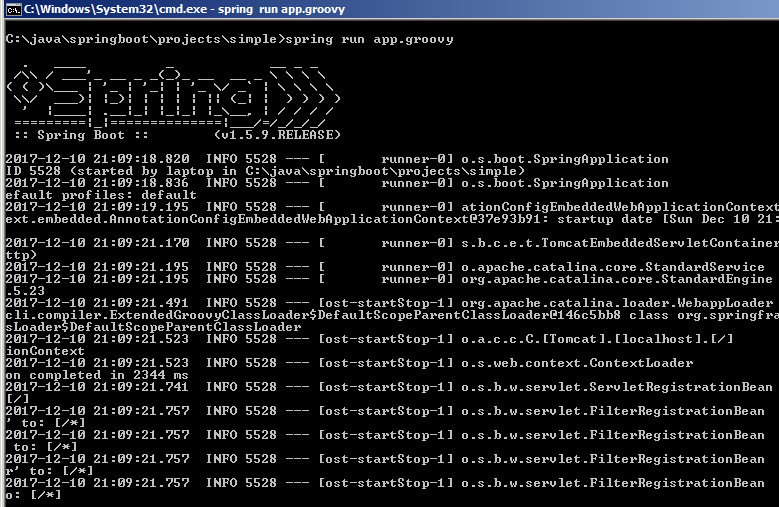The height and width of the screenshot is (507, 779).
Task: Click the "r' to: [/*]" continuation line
Action: click(50, 470)
